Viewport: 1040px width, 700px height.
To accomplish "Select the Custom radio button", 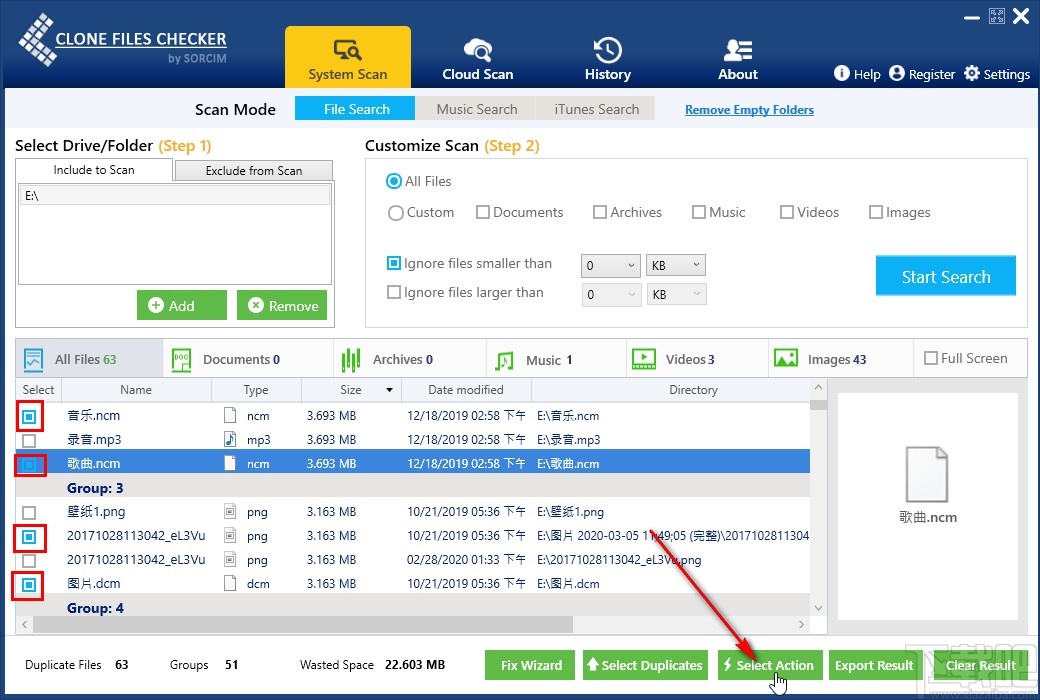I will tap(396, 213).
